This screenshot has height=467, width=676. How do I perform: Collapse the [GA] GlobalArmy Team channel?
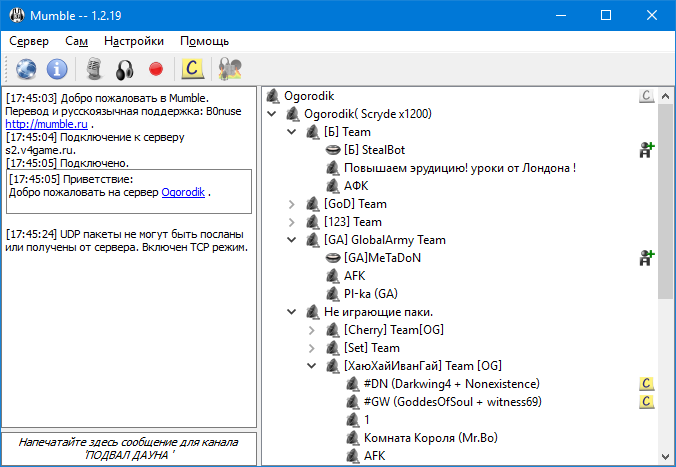coord(292,240)
